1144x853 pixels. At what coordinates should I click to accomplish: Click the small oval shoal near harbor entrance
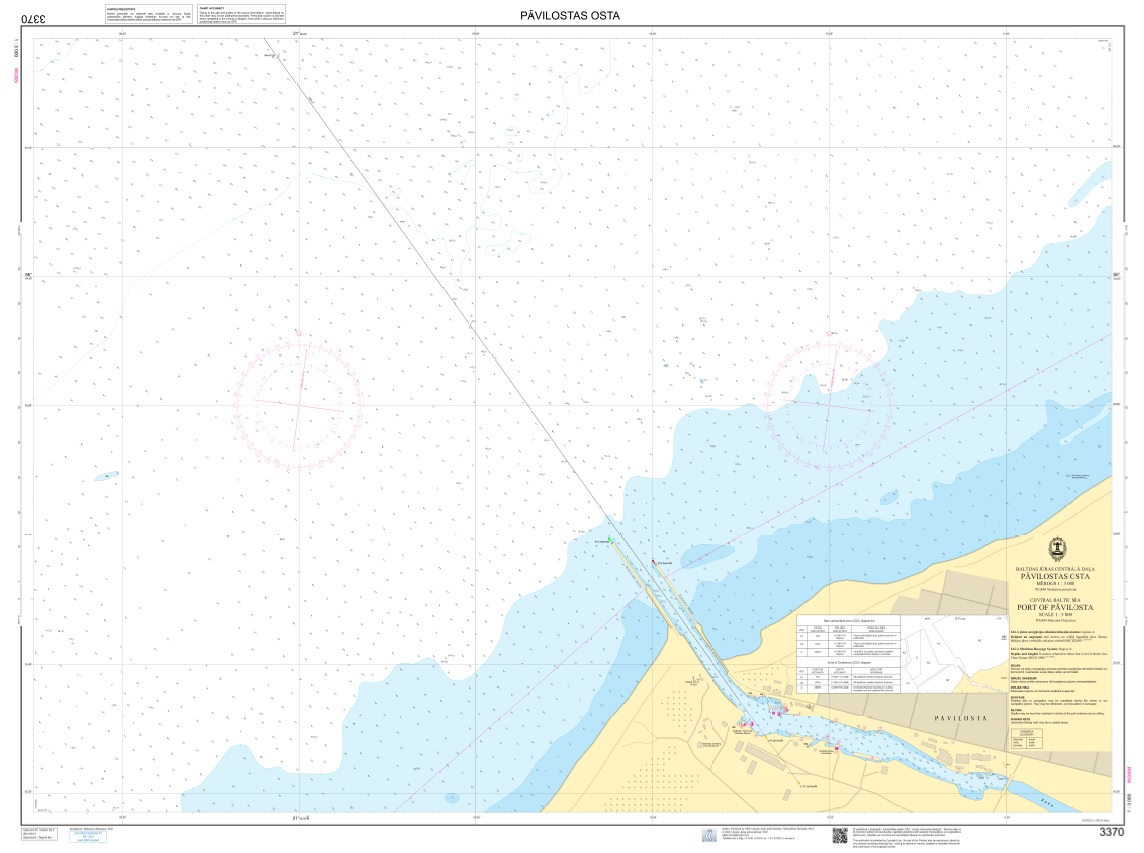click(703, 554)
